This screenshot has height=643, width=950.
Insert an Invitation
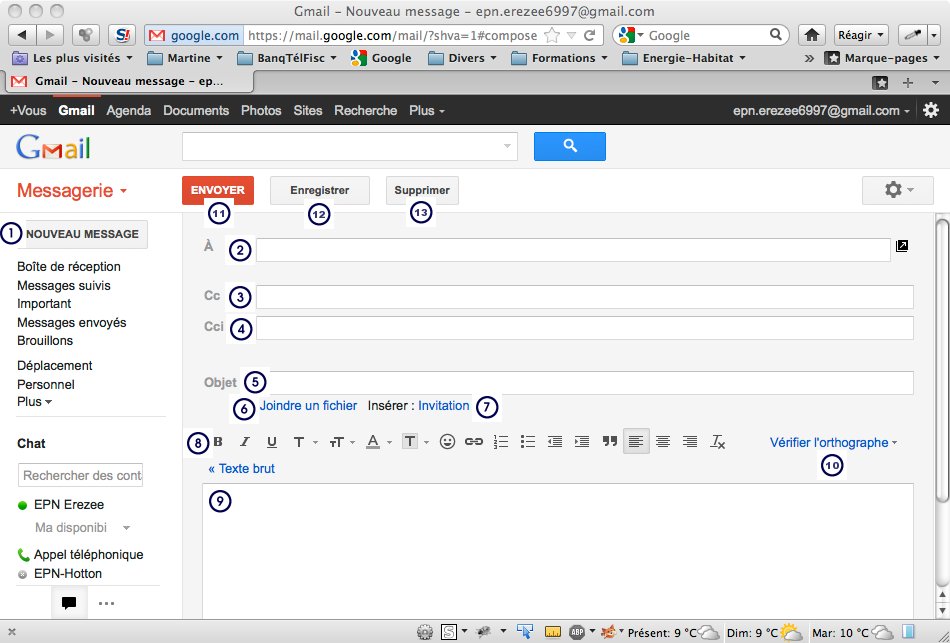[x=443, y=405]
